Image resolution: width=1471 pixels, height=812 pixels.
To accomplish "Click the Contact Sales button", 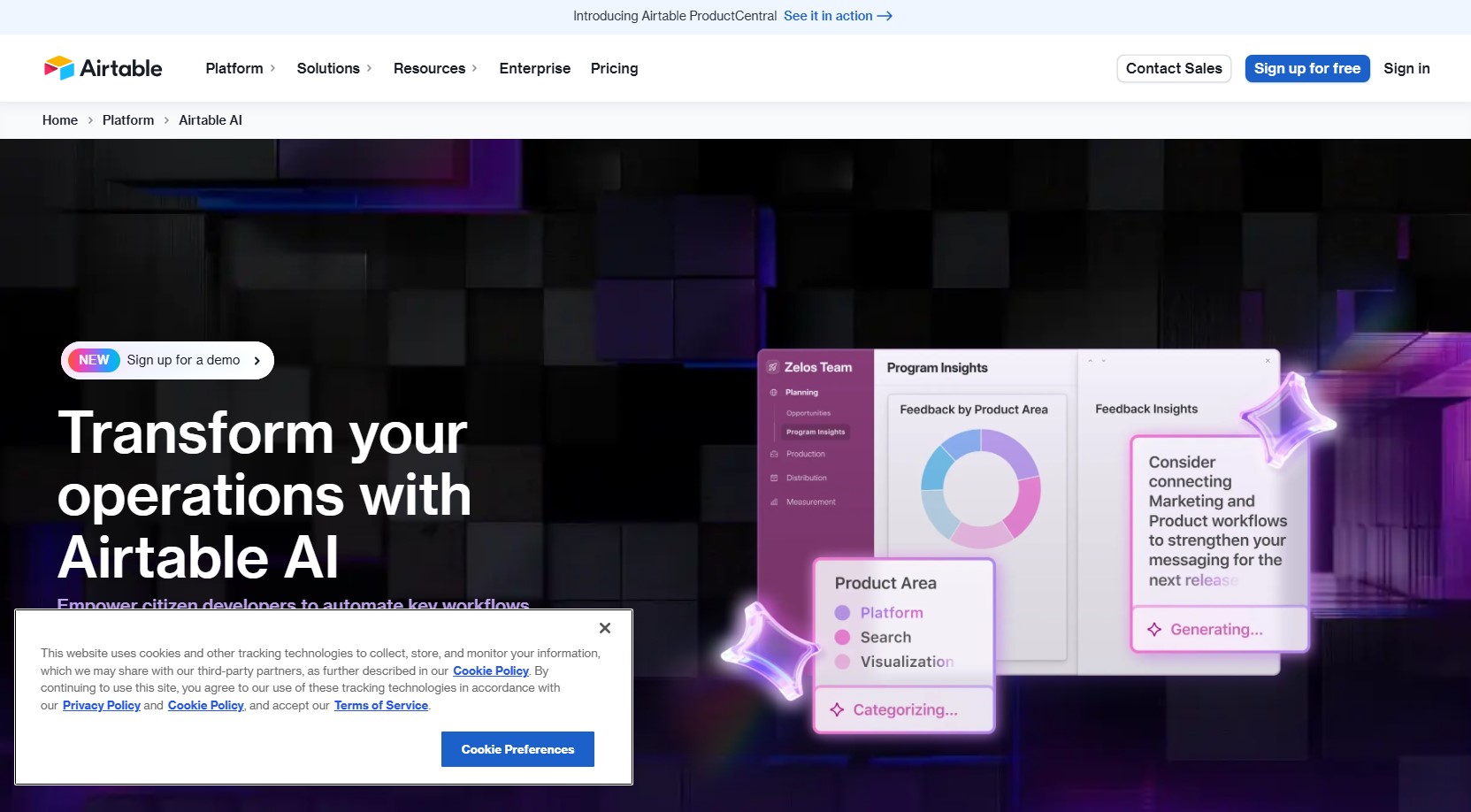I will click(x=1173, y=68).
